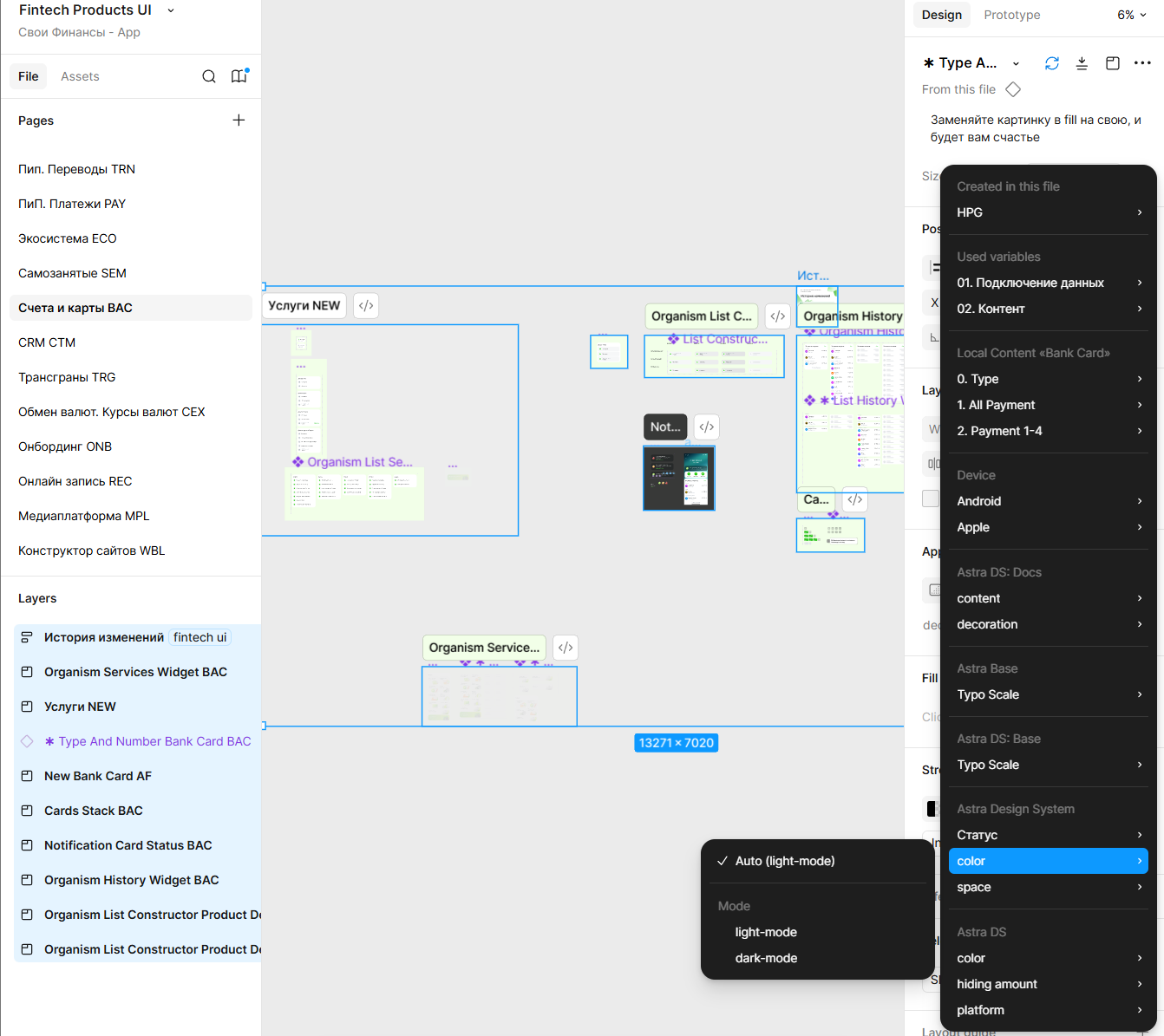Viewport: 1164px width, 1036px height.
Task: Click the panel icon left of the three-dots menu
Action: 1113,63
